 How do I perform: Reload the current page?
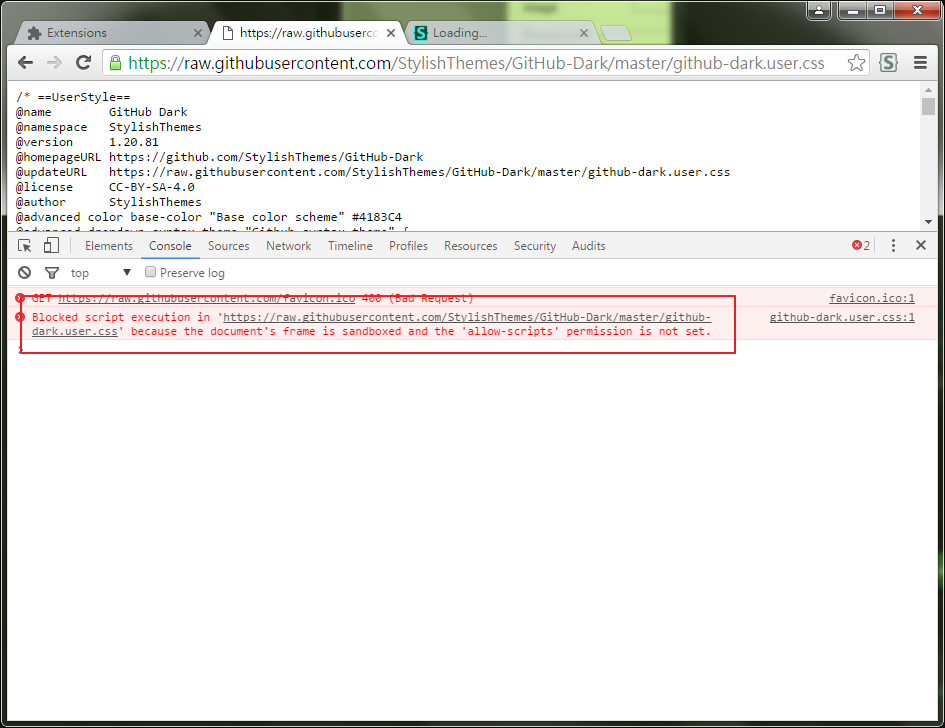[x=83, y=63]
